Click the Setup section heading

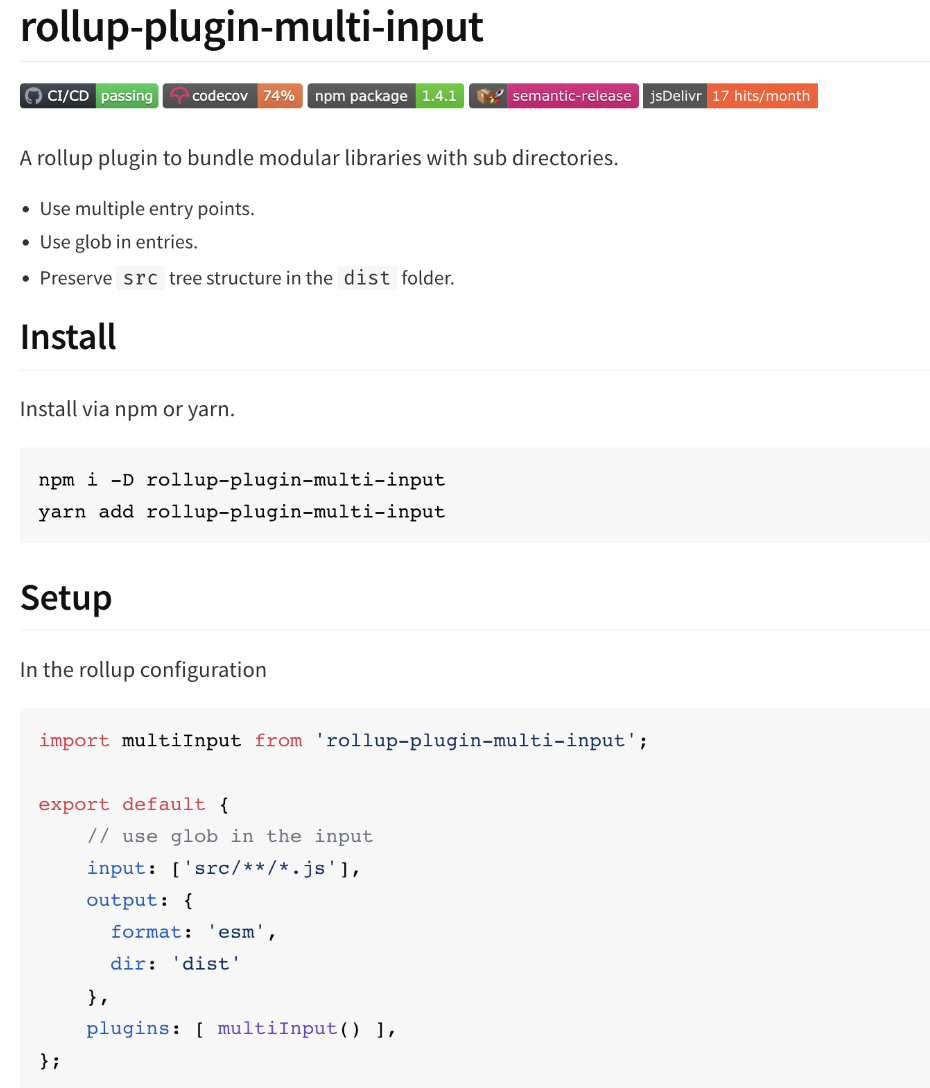click(66, 597)
